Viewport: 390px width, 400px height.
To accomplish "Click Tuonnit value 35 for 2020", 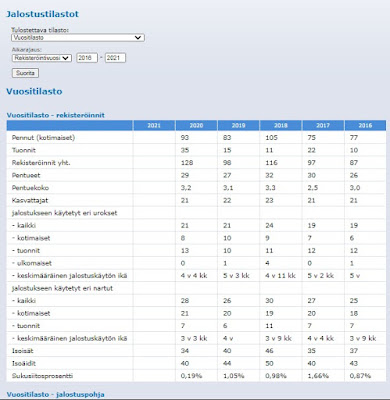I will (185, 150).
